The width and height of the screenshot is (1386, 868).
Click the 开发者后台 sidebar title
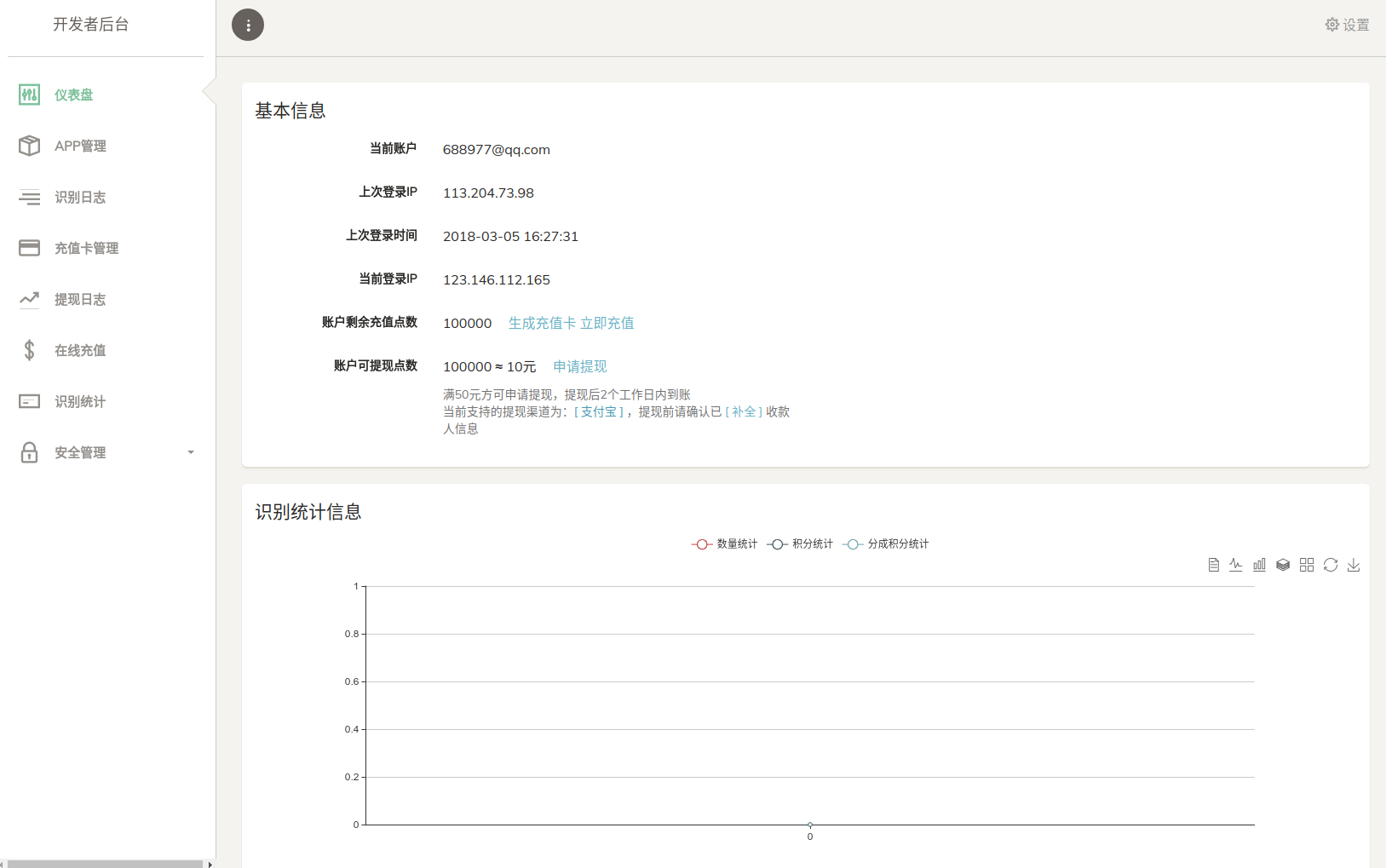91,25
